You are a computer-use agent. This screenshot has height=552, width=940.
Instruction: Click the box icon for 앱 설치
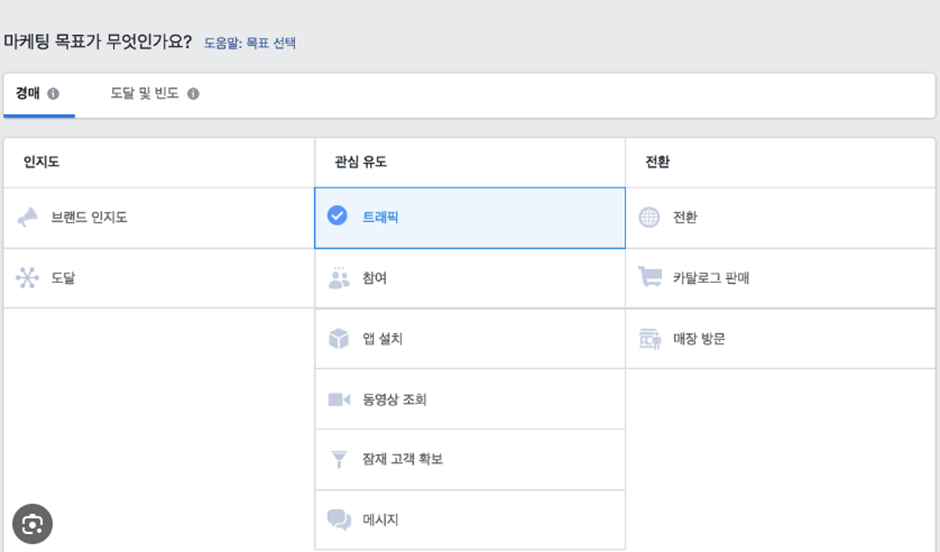339,339
